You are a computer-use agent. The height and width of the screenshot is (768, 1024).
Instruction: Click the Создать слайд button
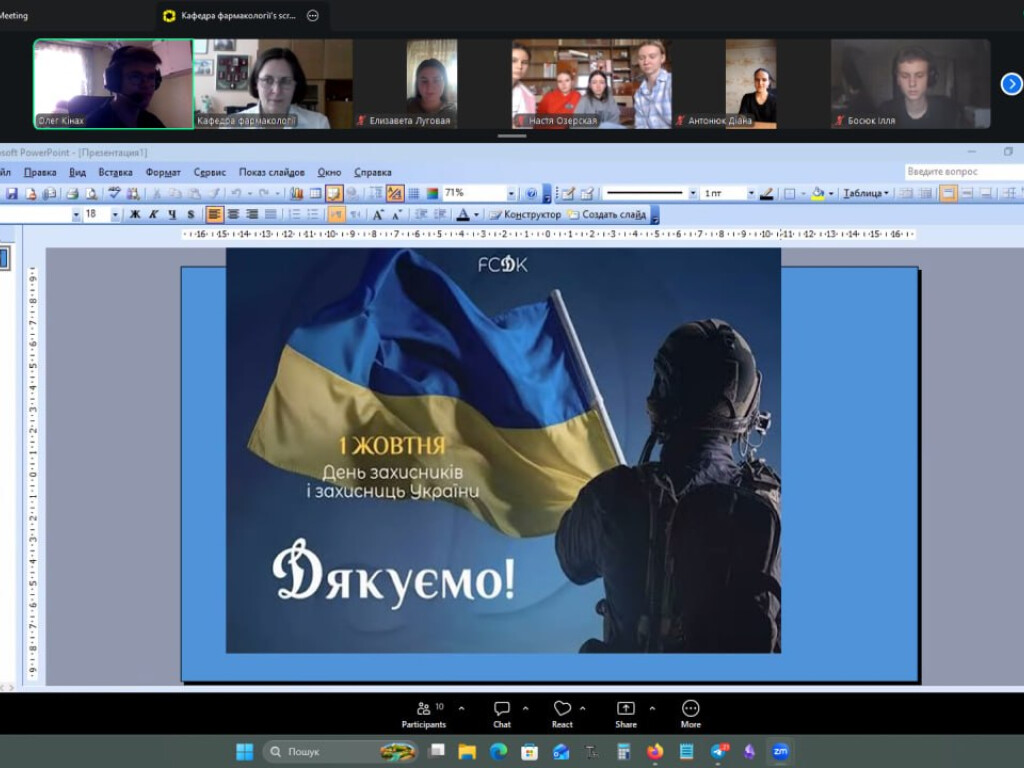[607, 215]
